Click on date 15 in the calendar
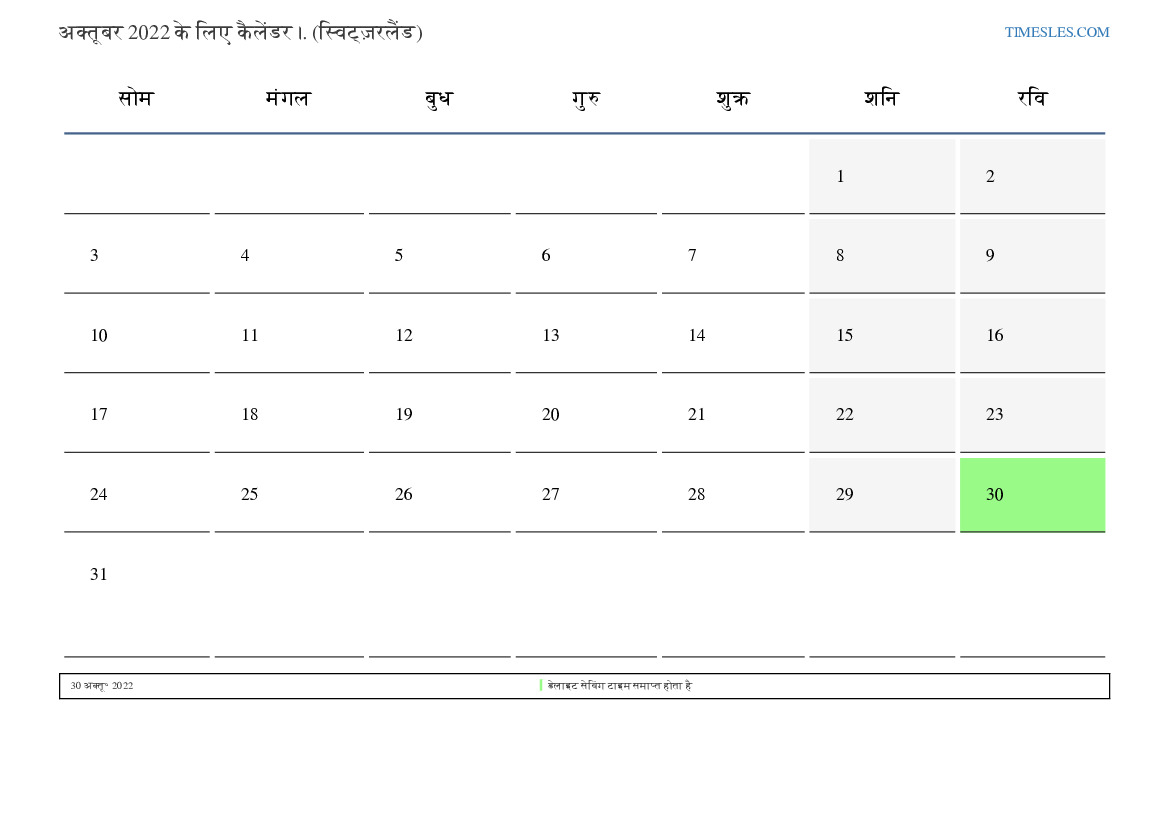1169x827 pixels. (845, 336)
